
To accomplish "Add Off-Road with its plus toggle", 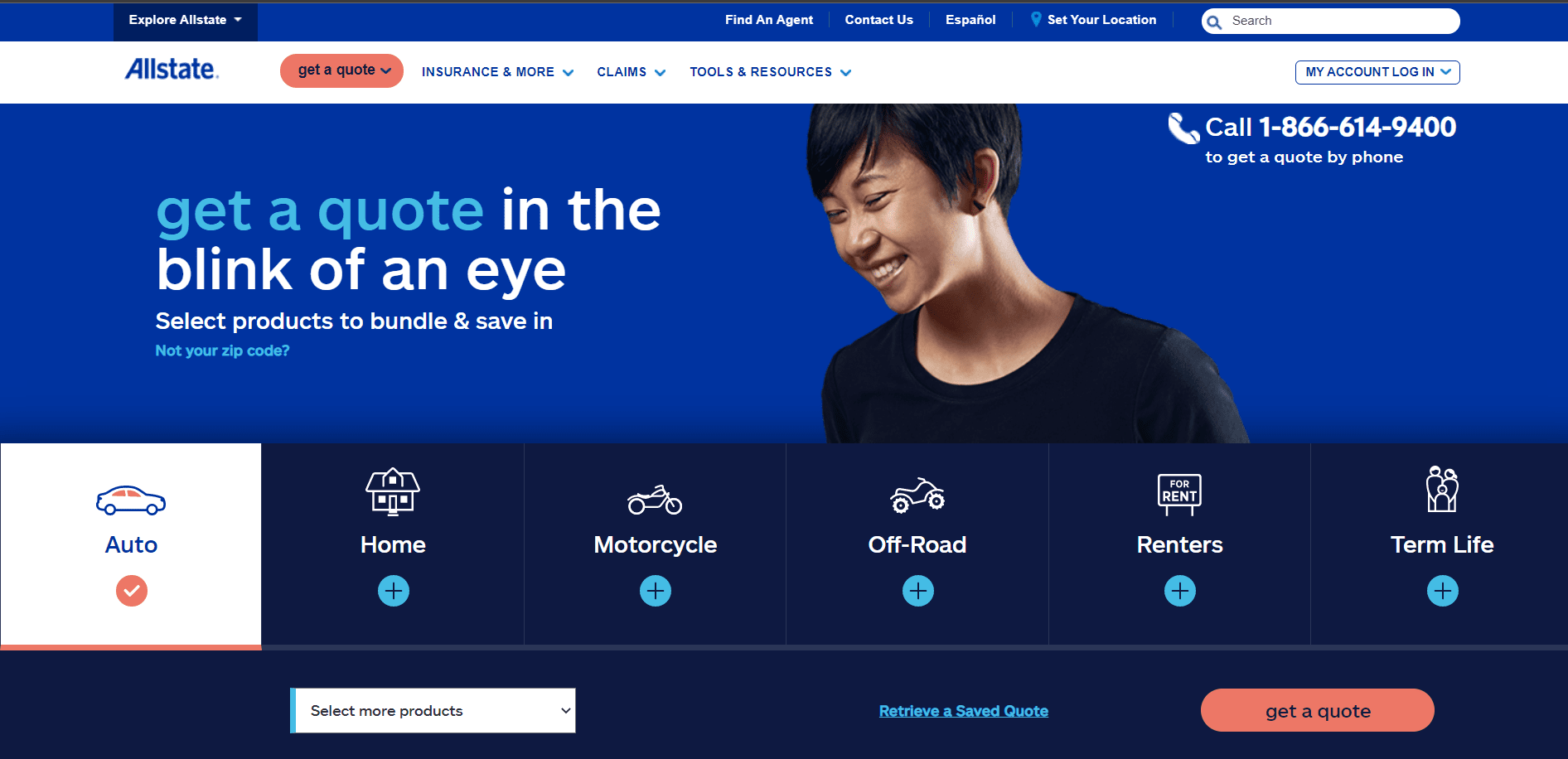I will (918, 591).
